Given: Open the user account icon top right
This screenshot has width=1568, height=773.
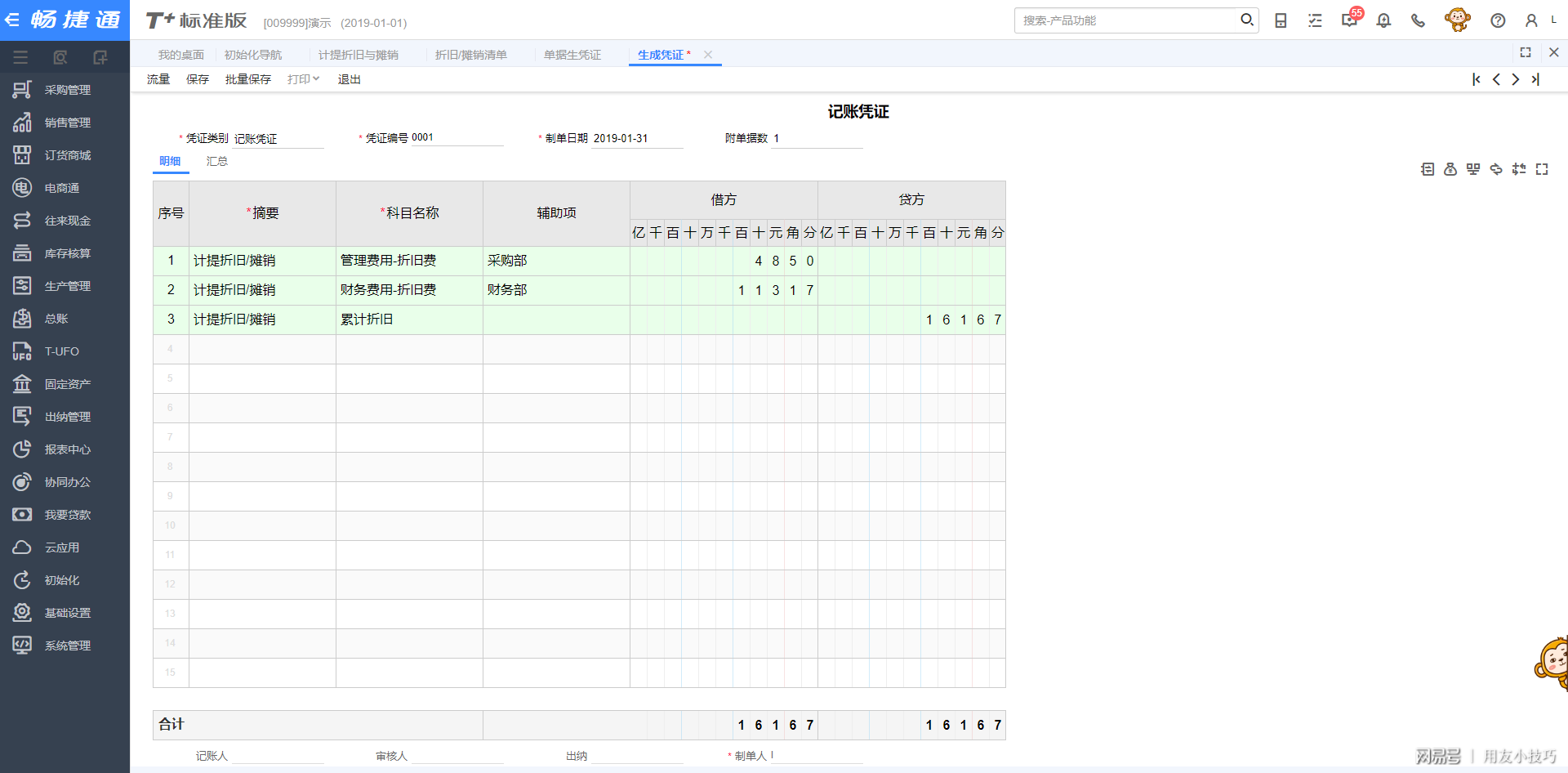Looking at the screenshot, I should [1532, 20].
